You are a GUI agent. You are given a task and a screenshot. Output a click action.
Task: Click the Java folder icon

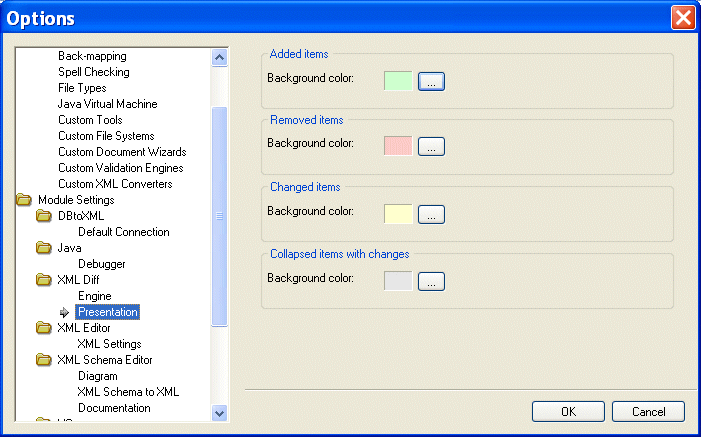tap(44, 248)
